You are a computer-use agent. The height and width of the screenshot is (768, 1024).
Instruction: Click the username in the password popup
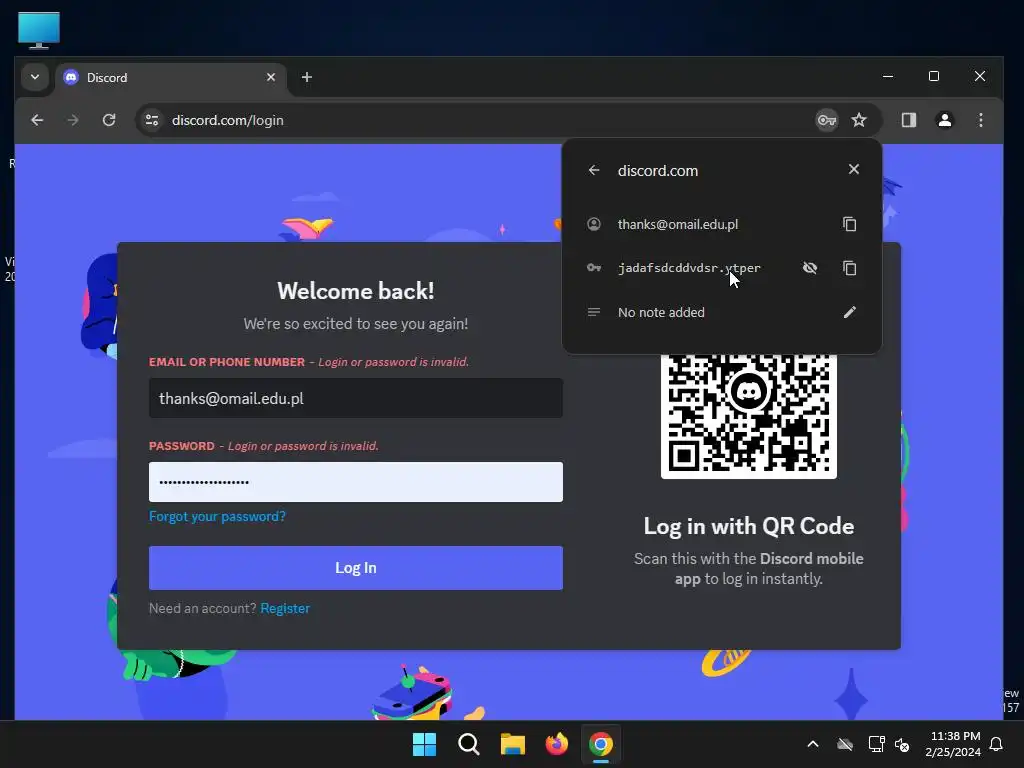[678, 224]
